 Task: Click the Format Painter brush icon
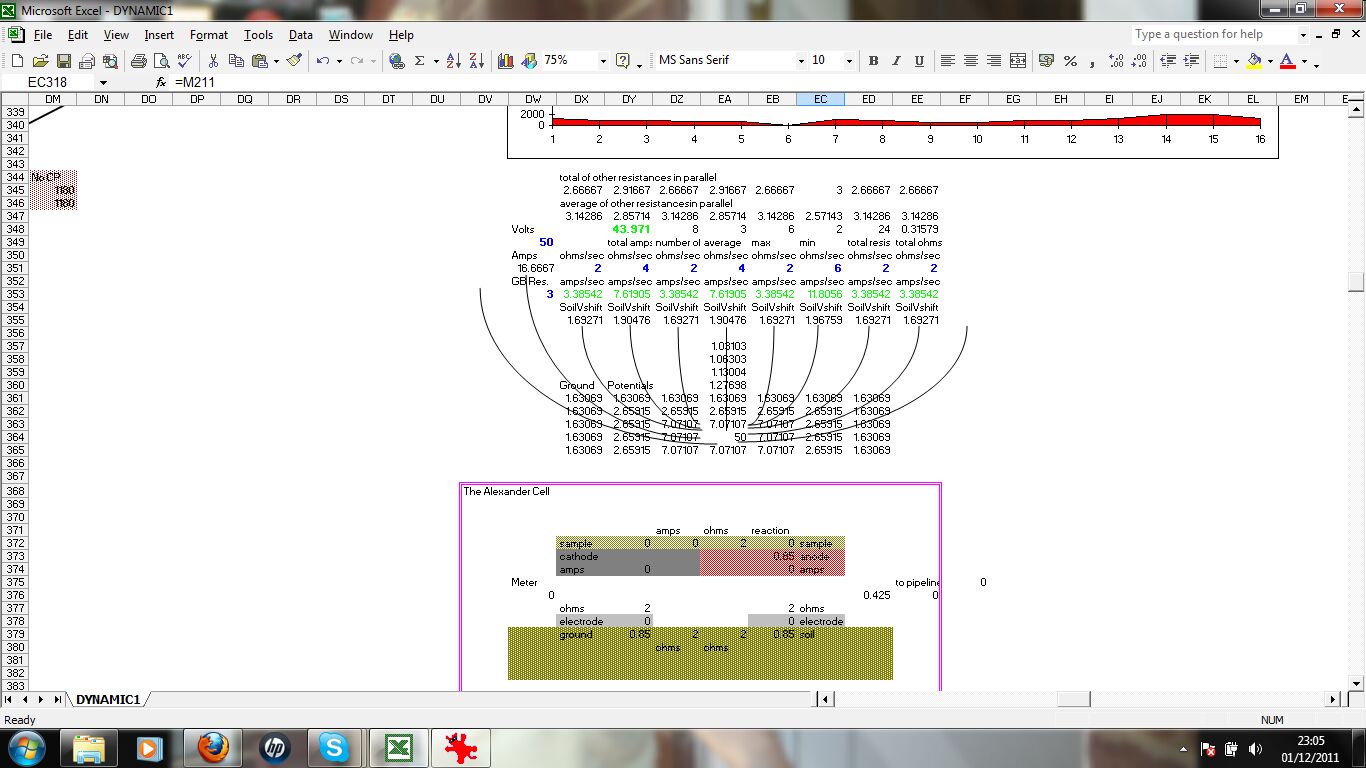(x=294, y=61)
